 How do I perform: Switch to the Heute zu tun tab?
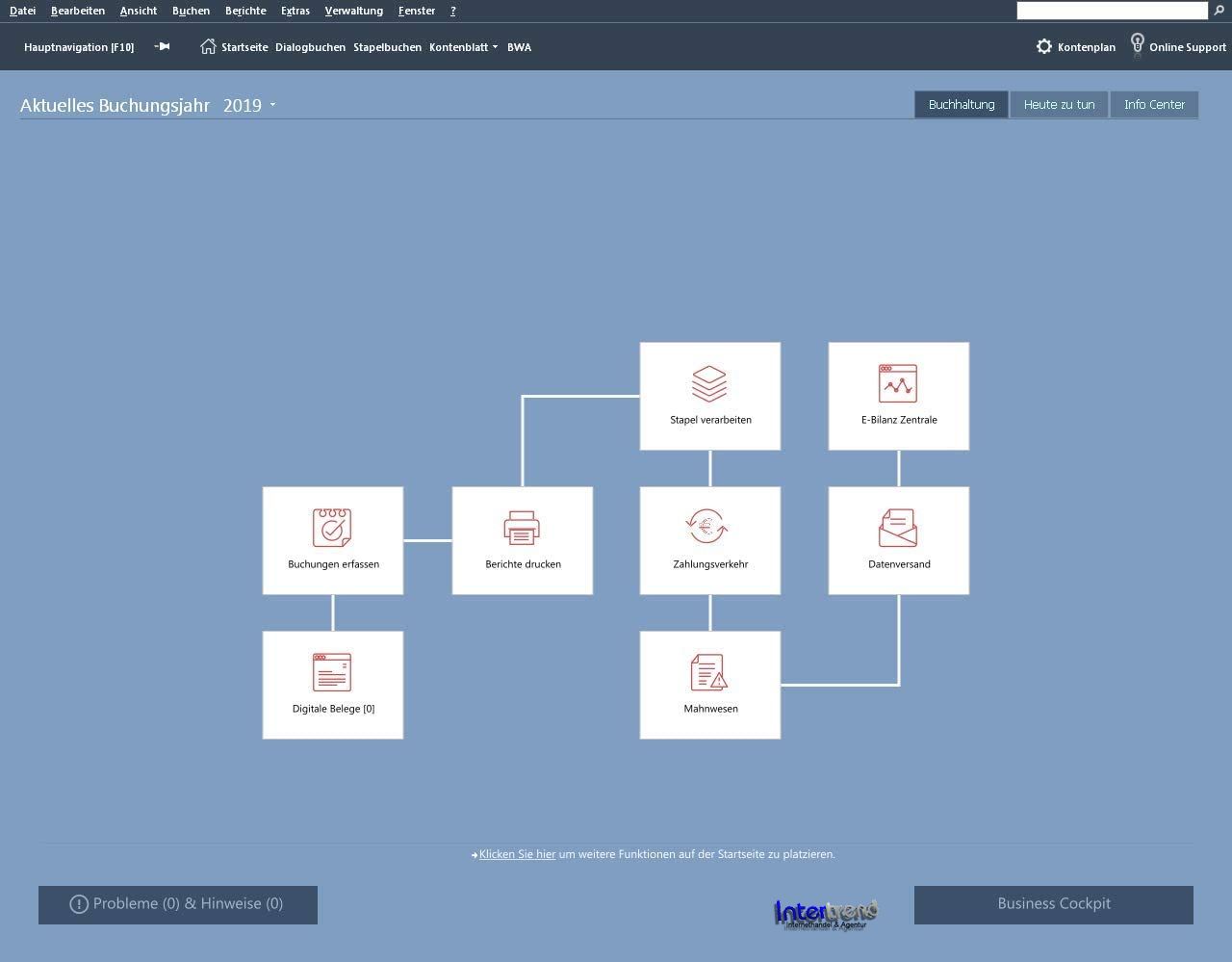pyautogui.click(x=1059, y=104)
